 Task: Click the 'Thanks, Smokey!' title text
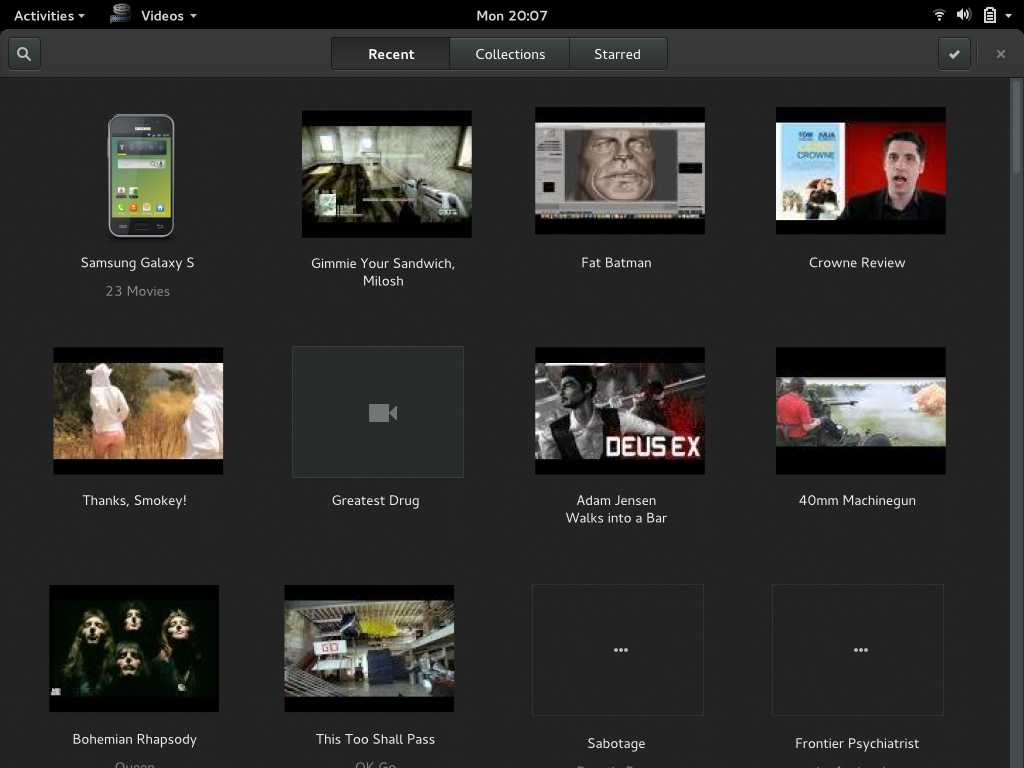135,500
